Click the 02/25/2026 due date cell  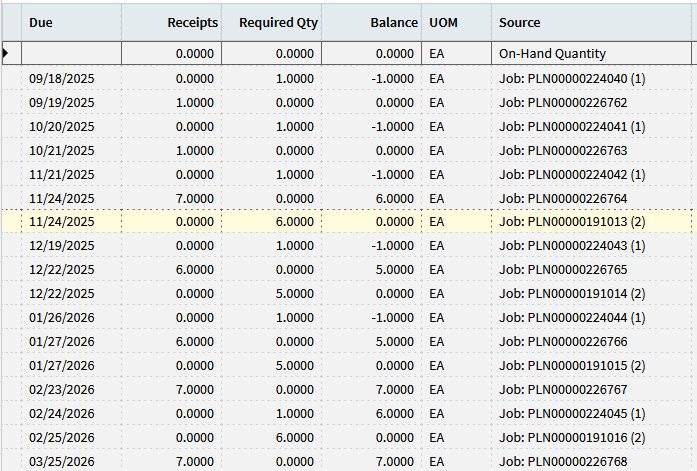[71, 438]
